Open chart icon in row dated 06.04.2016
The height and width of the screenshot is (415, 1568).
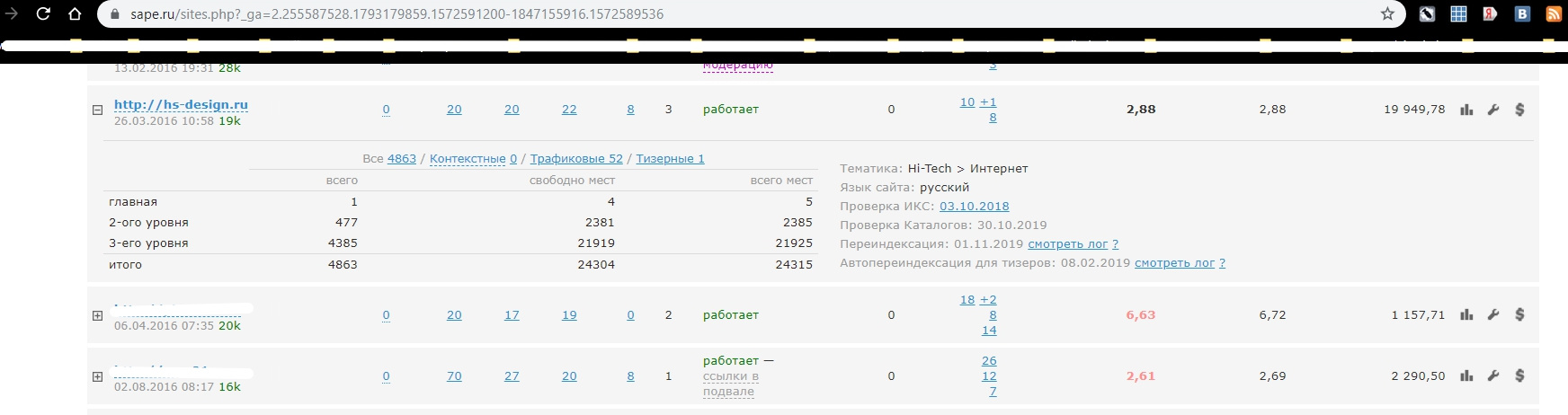[x=1466, y=314]
